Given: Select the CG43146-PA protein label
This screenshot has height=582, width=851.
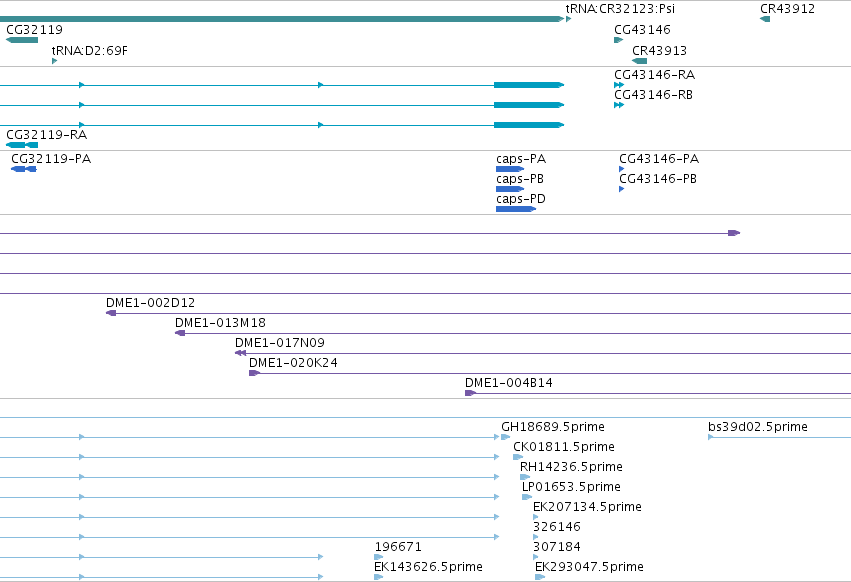Looking at the screenshot, I should pos(659,159).
